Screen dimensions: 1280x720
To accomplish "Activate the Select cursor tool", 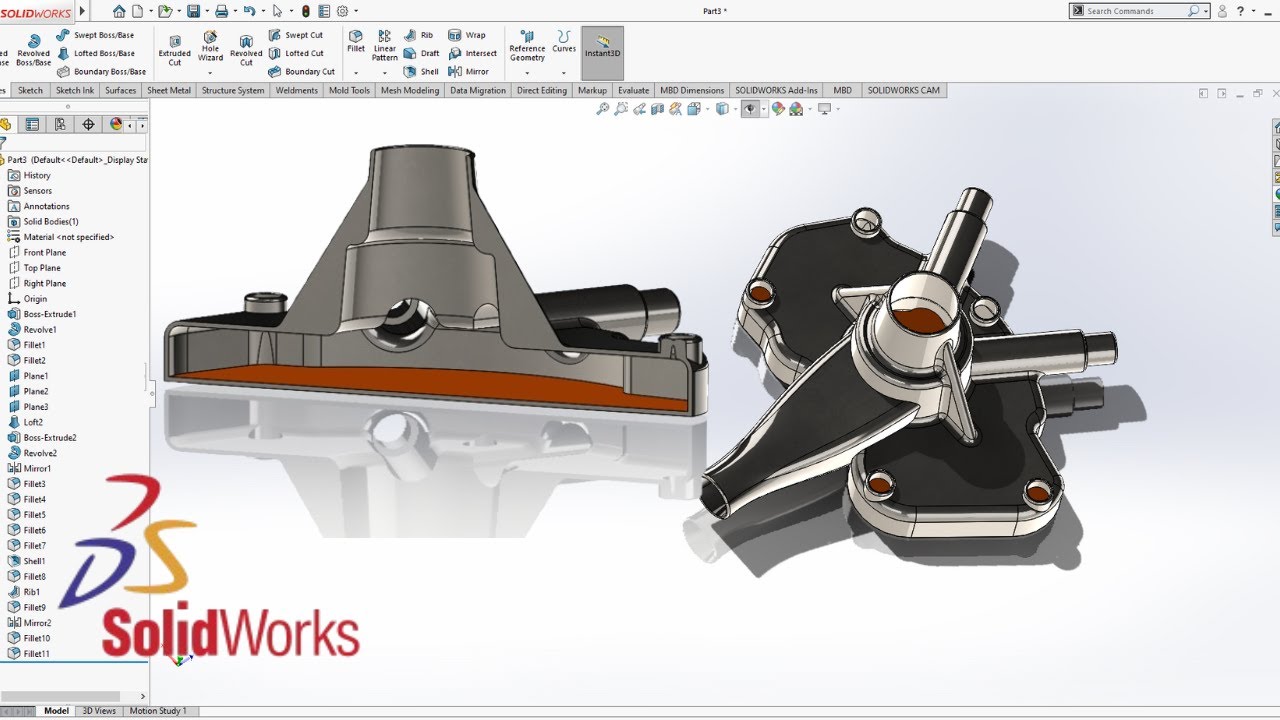I will (x=278, y=11).
